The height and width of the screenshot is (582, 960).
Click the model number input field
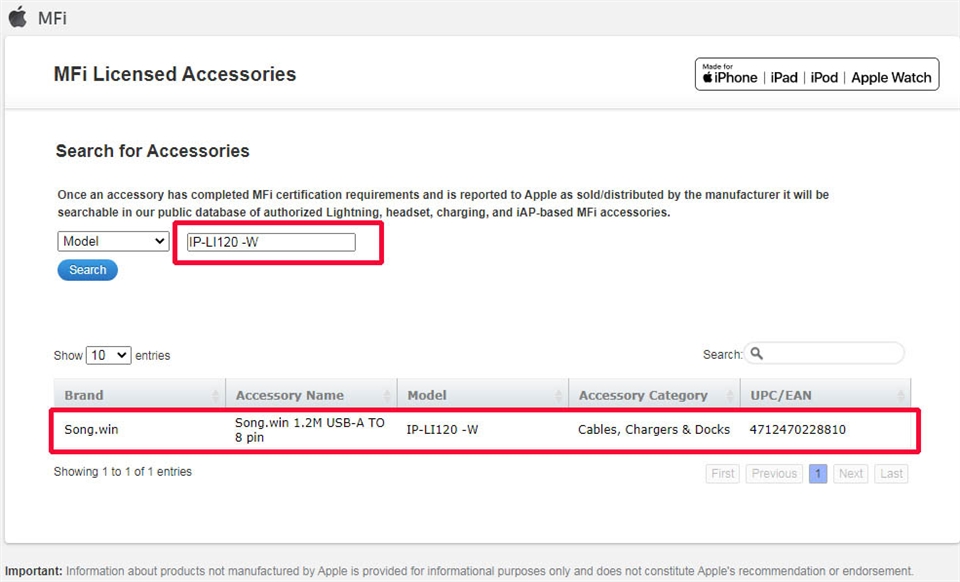pos(270,242)
